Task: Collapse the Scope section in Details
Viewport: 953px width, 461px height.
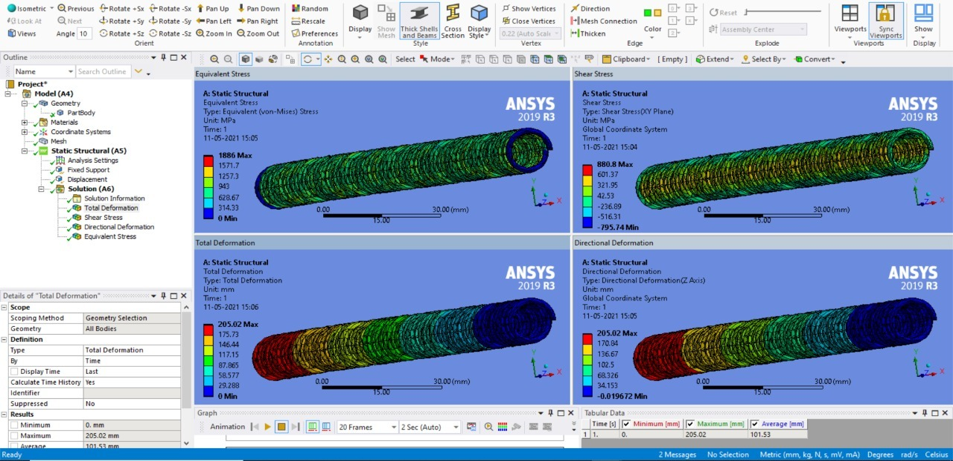Action: [4, 307]
